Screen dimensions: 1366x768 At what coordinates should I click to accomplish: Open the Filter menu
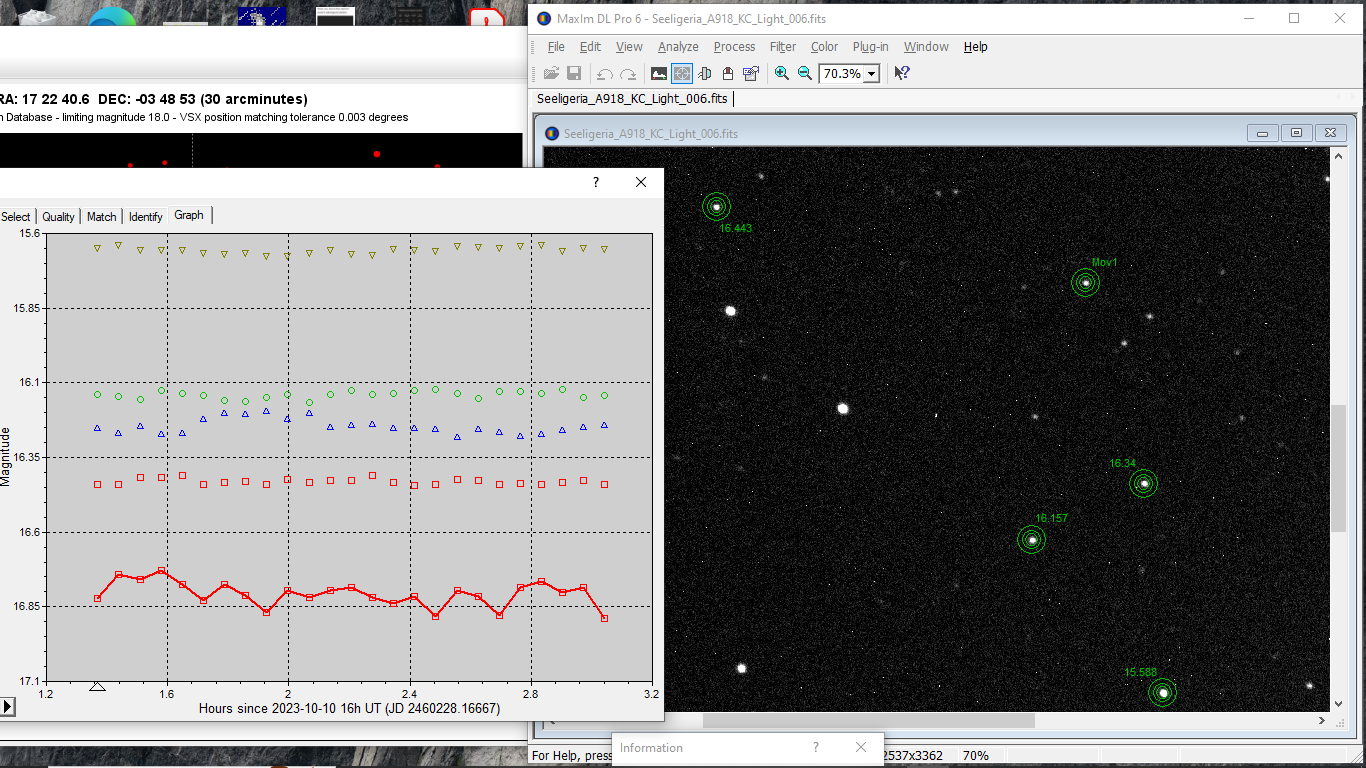[x=783, y=47]
